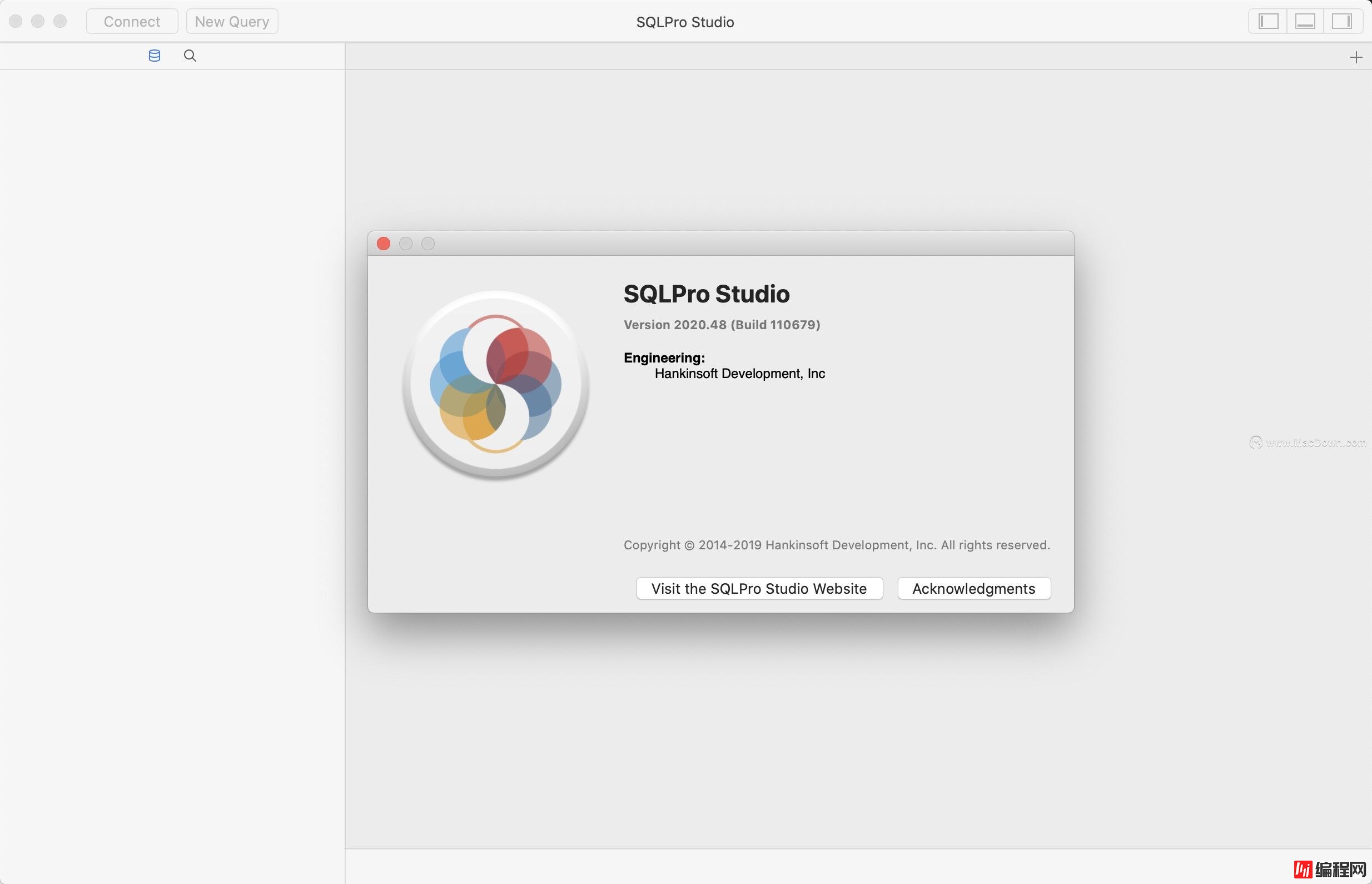This screenshot has height=884, width=1372.
Task: Open the New Query editor
Action: 231,21
